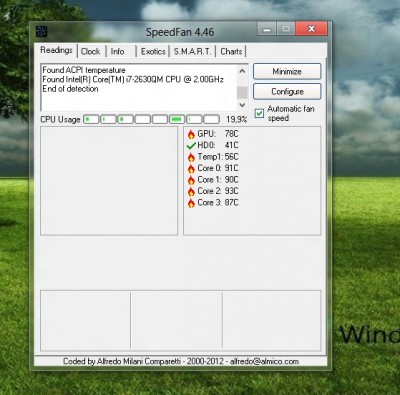This screenshot has width=400, height=395.
Task: Click the Core 3 flame icon
Action: 191,203
